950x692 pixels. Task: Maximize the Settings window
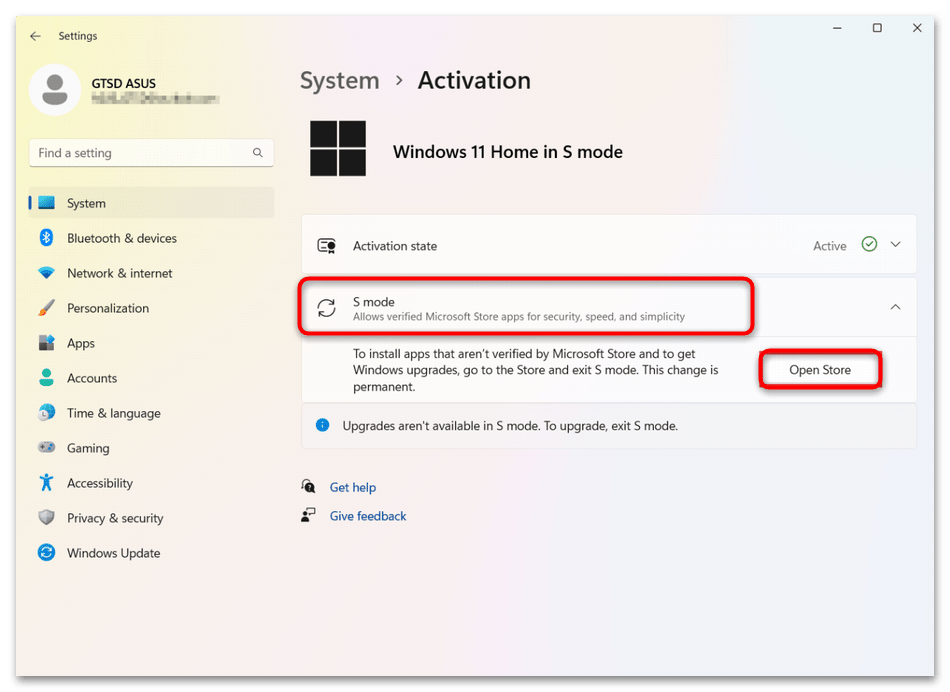pos(877,28)
